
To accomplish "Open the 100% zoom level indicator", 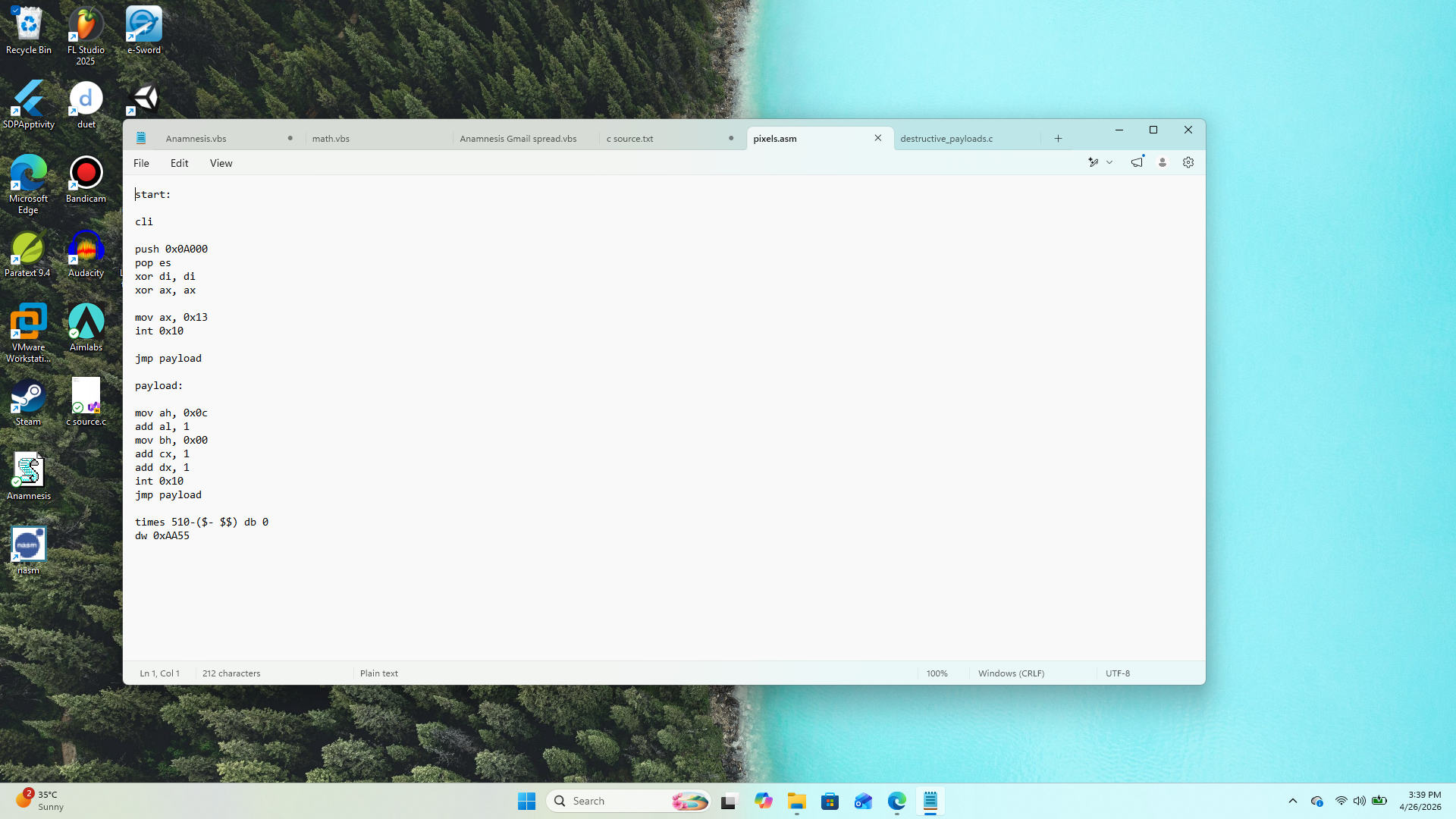I will point(937,673).
